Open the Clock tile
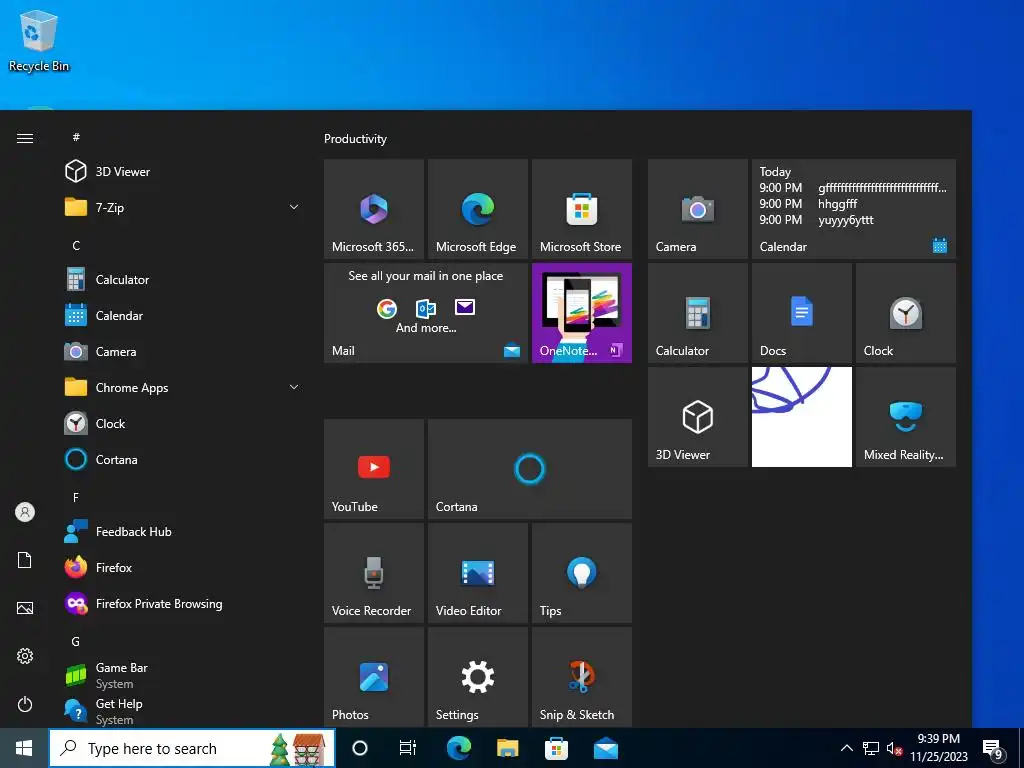Screen dimensions: 1024x768 [x=906, y=313]
